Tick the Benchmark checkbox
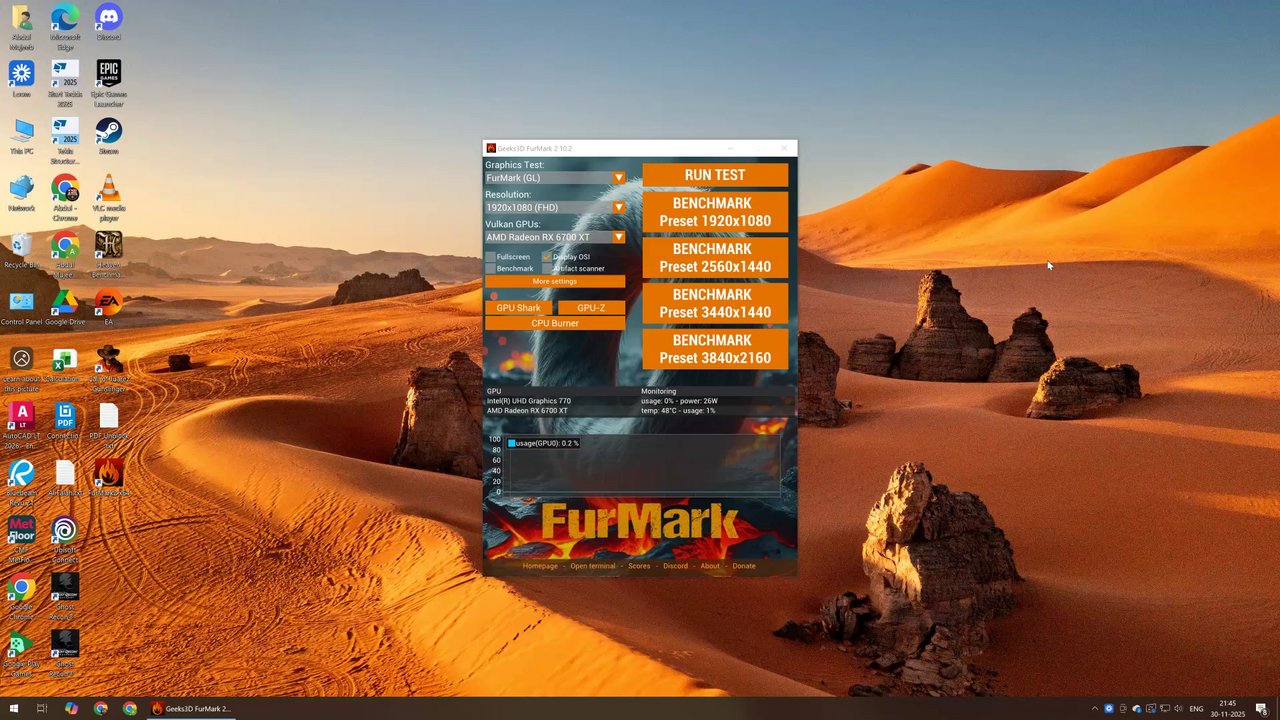 [491, 268]
